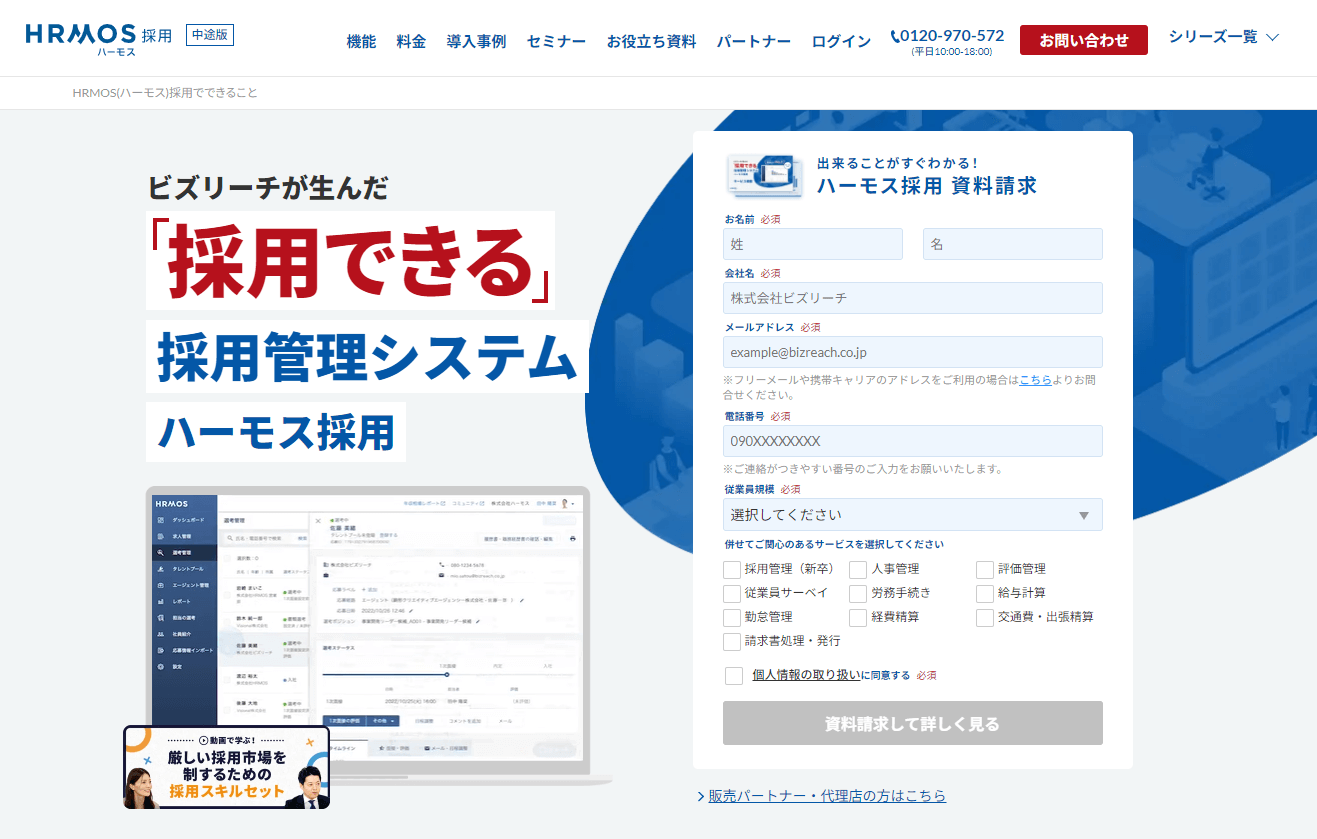Click the 会社名 input field

[x=913, y=298]
